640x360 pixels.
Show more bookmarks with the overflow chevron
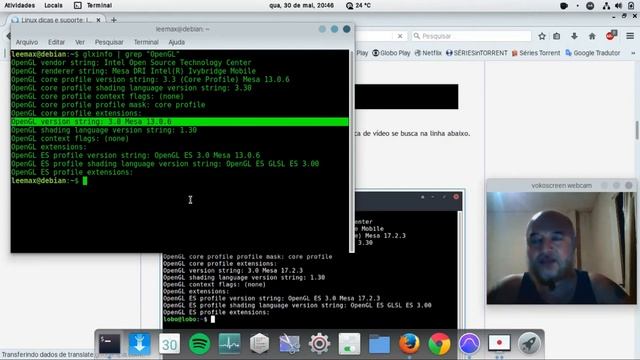coord(633,53)
